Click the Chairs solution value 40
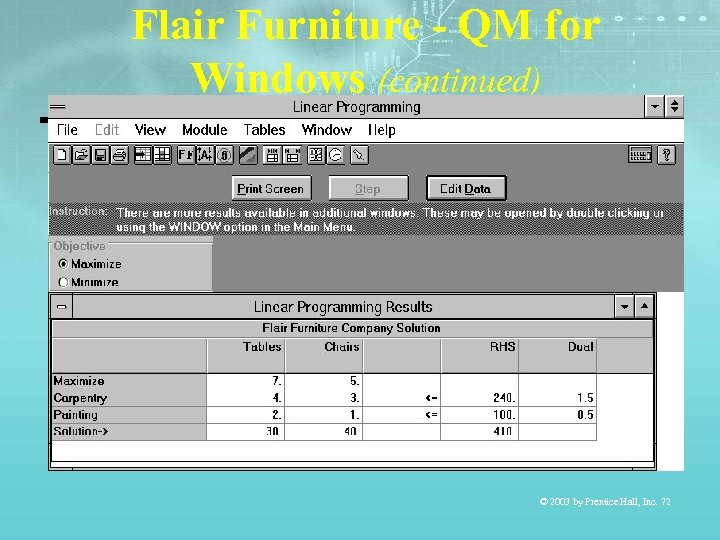This screenshot has width=720, height=540. 324,432
